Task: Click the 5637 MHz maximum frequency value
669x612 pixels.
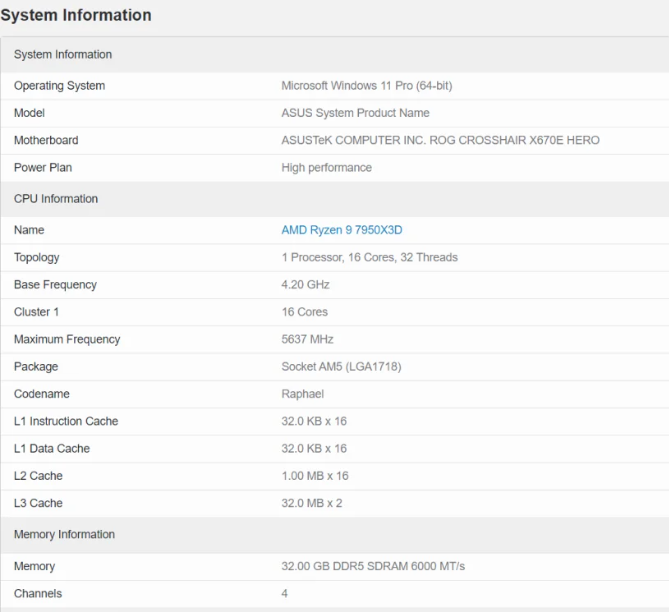Action: pyautogui.click(x=307, y=339)
